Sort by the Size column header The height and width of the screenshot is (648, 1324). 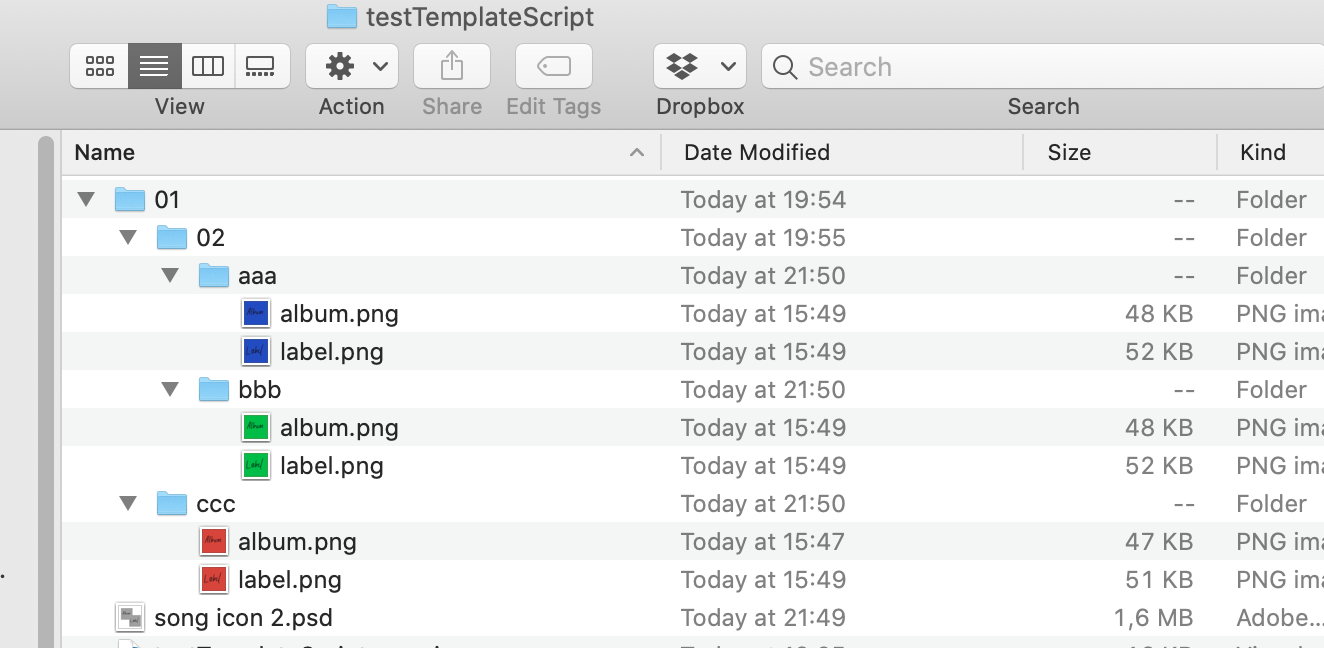click(1068, 152)
